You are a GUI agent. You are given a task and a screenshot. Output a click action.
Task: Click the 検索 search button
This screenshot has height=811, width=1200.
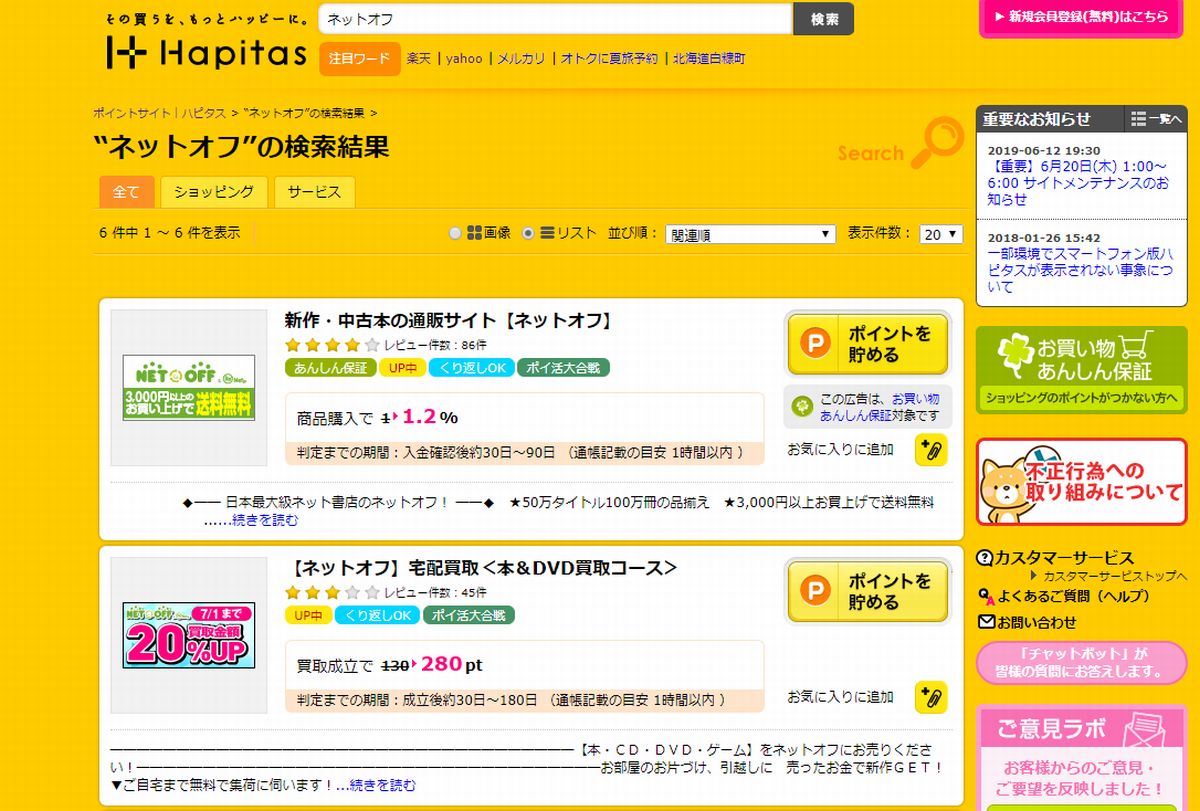[824, 19]
